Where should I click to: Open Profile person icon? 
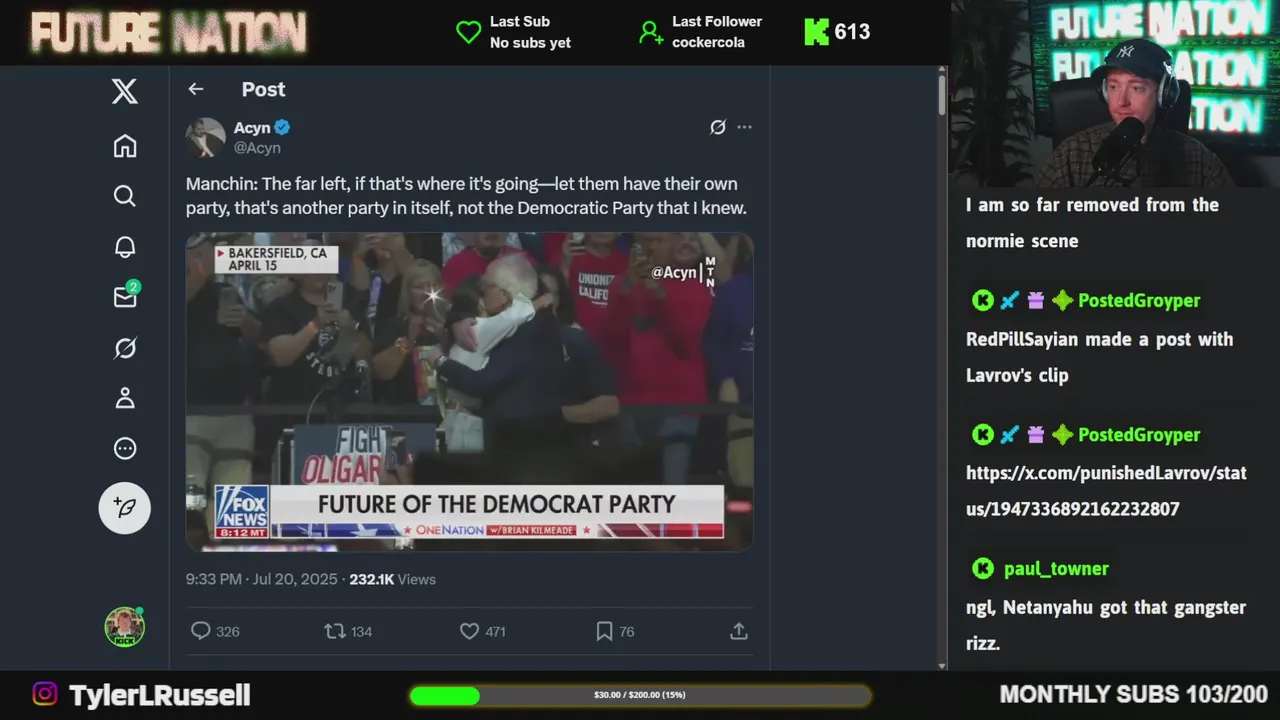(x=124, y=398)
